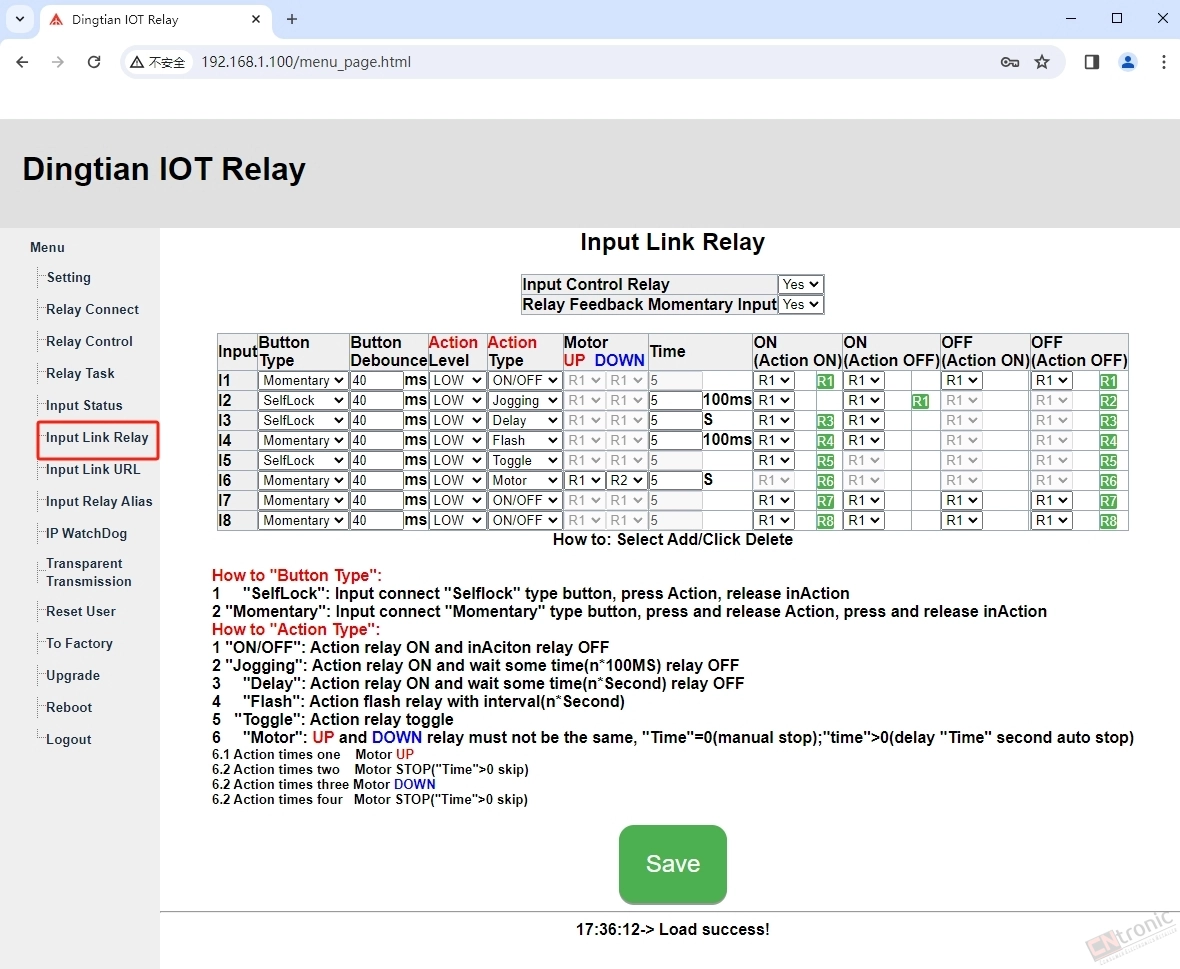The height and width of the screenshot is (969, 1180).
Task: Delete green R5 tag in I5 OFF (Action OFF)
Action: coord(1108,460)
